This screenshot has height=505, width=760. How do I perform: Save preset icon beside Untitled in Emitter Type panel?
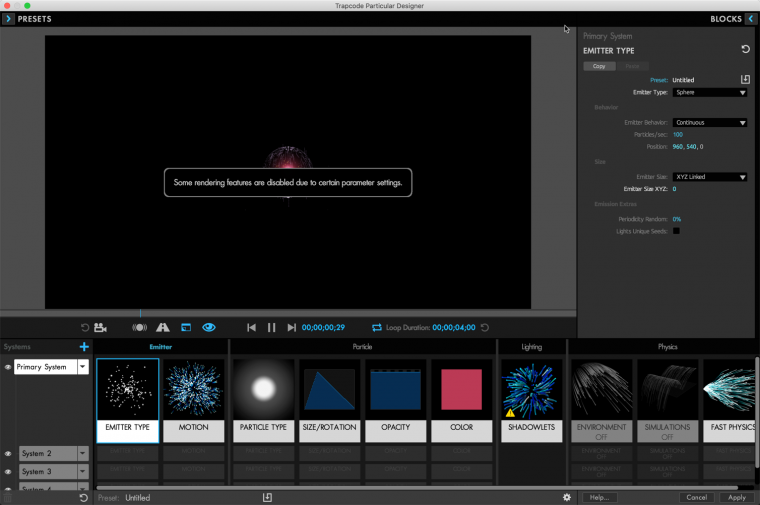pos(745,79)
